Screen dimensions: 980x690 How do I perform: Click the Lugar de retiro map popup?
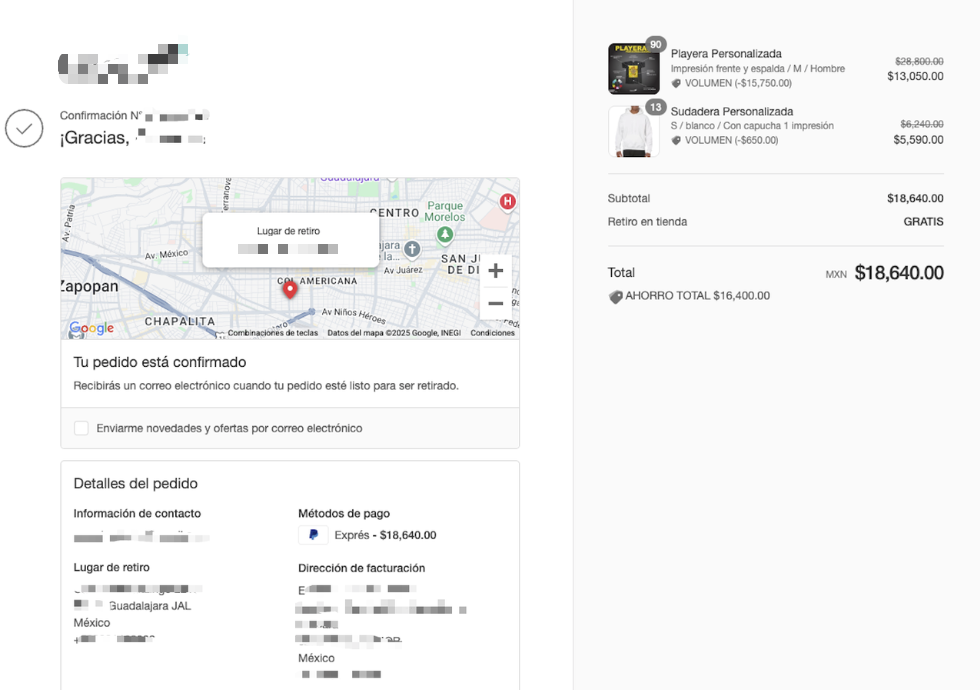[x=291, y=241]
